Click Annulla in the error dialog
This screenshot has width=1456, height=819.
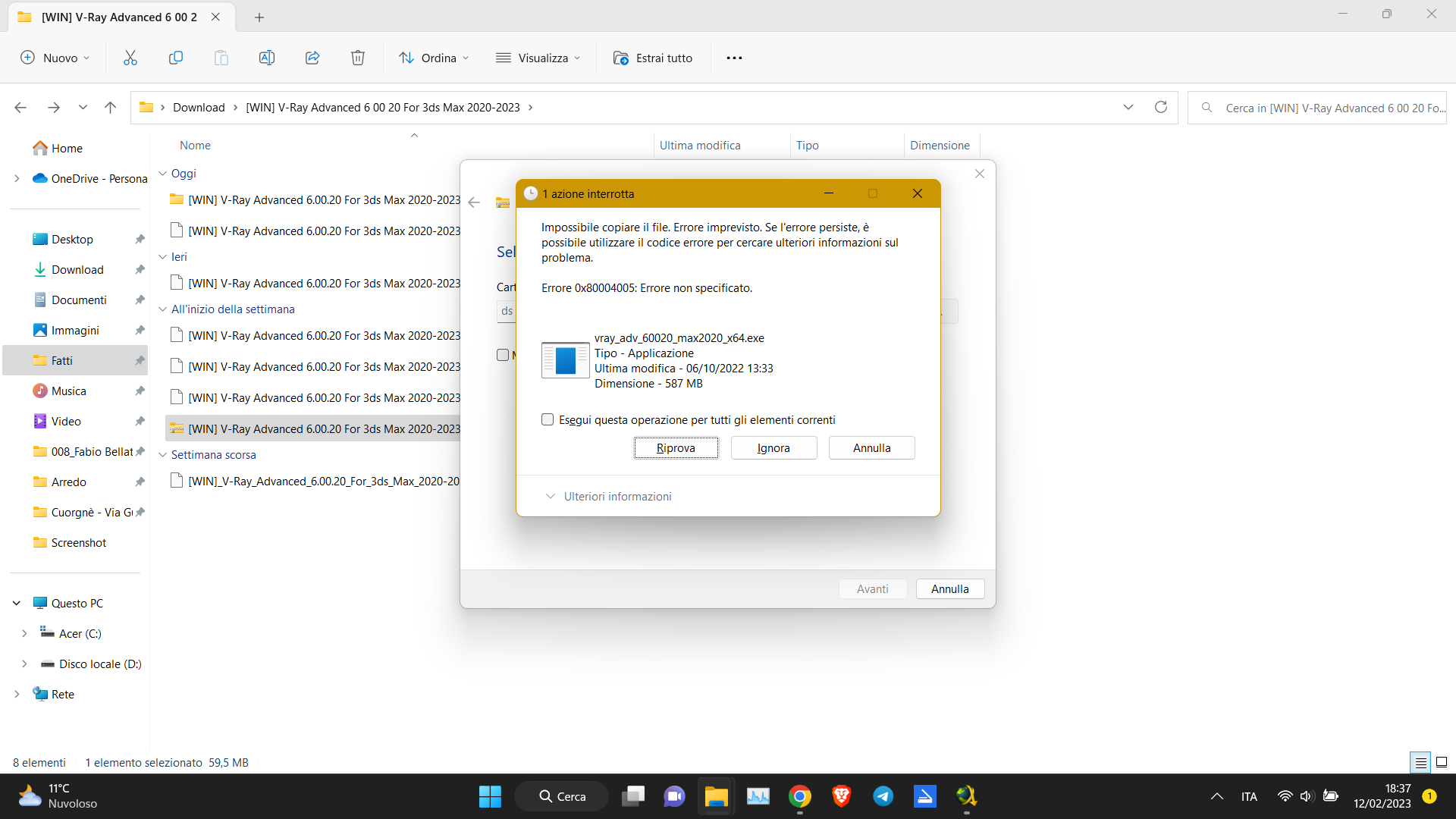click(871, 448)
